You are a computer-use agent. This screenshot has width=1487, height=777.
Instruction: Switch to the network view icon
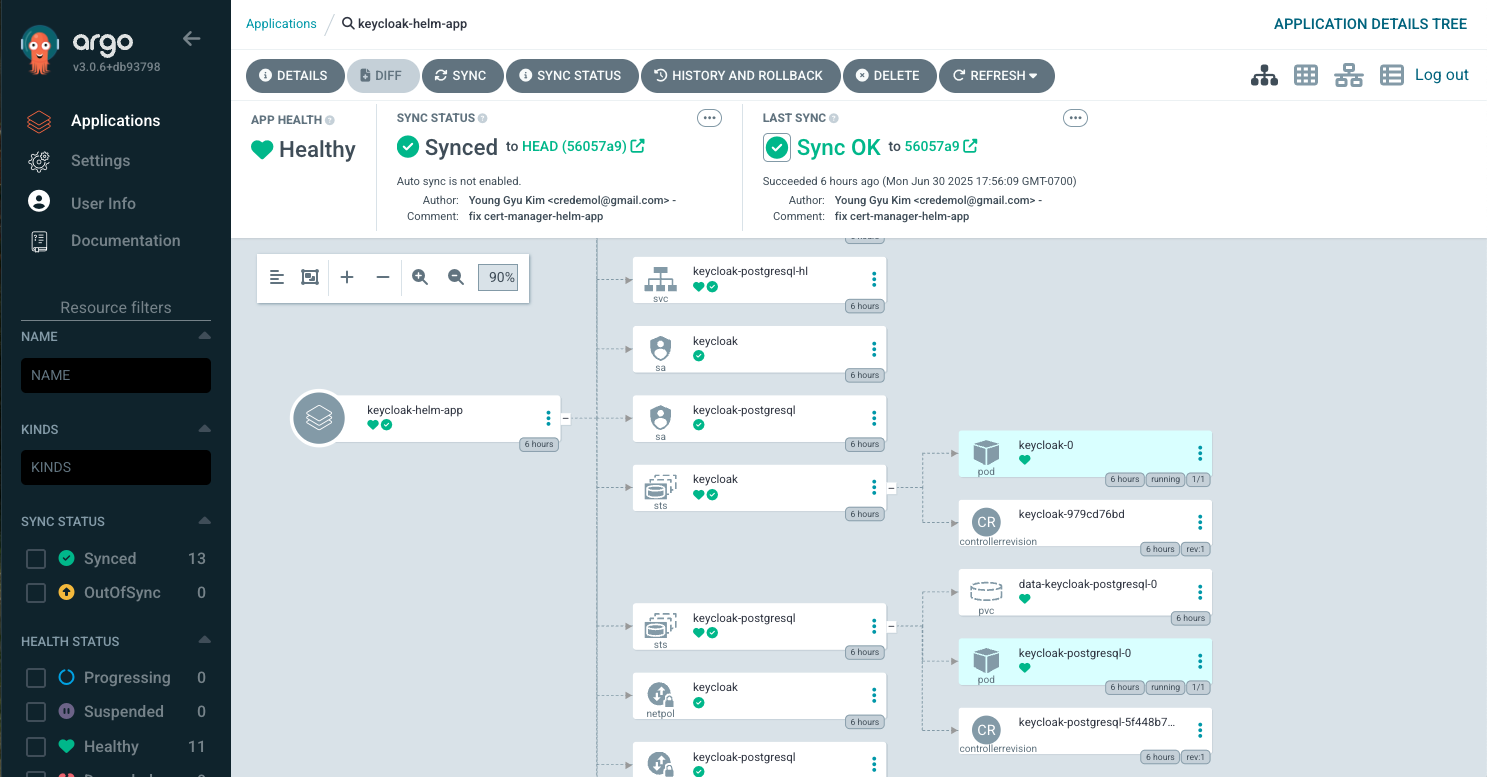point(1348,75)
